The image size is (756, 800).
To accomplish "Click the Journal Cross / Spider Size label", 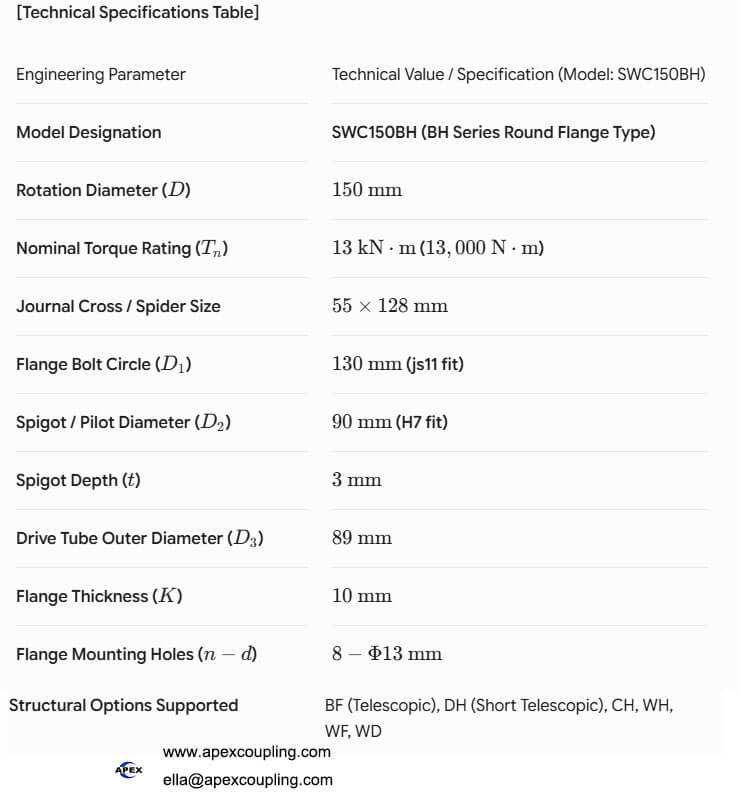I will pos(118,306).
